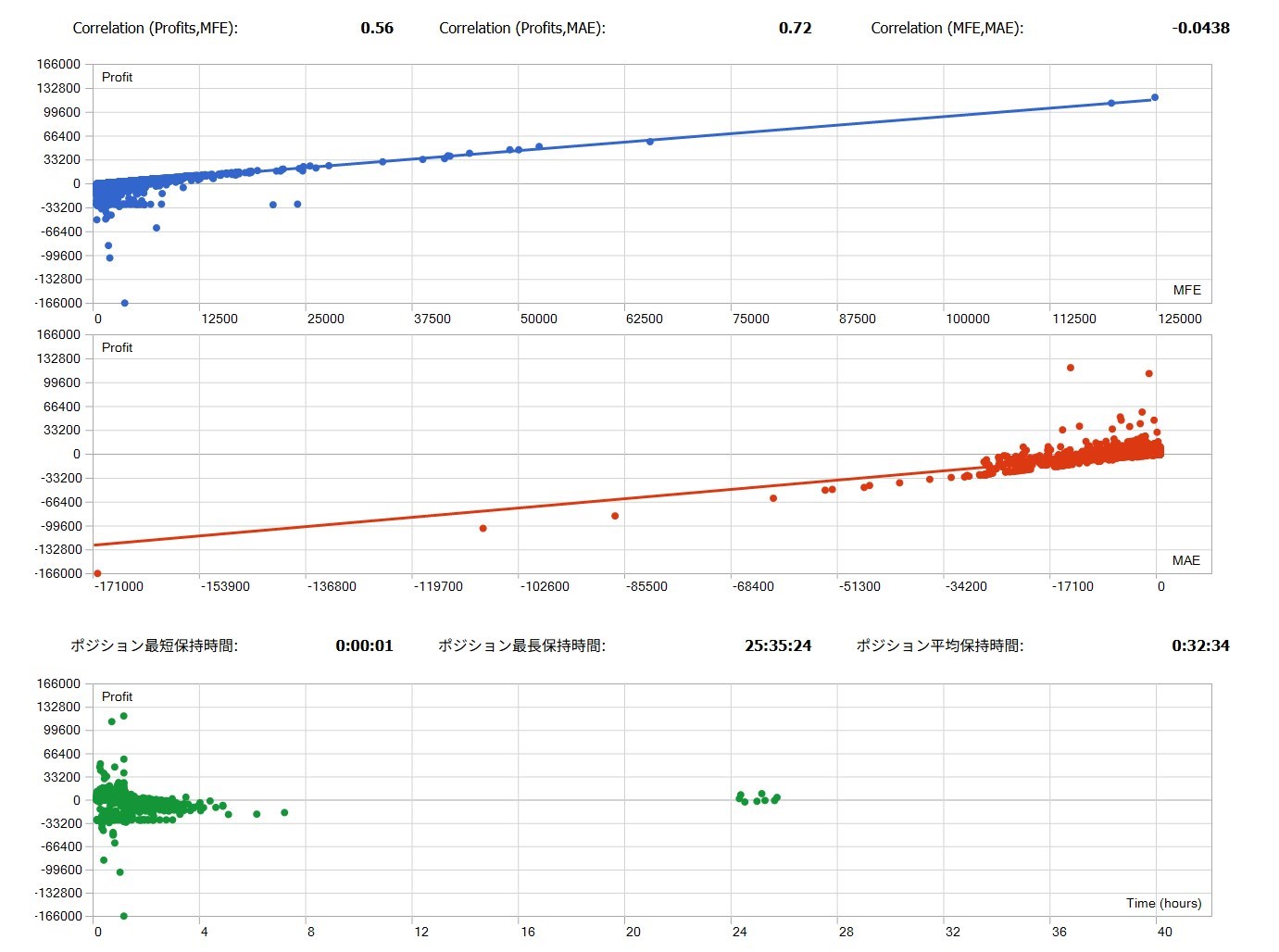This screenshot has height=952, width=1279.
Task: Click the MFE axis label
Action: coord(1186,290)
